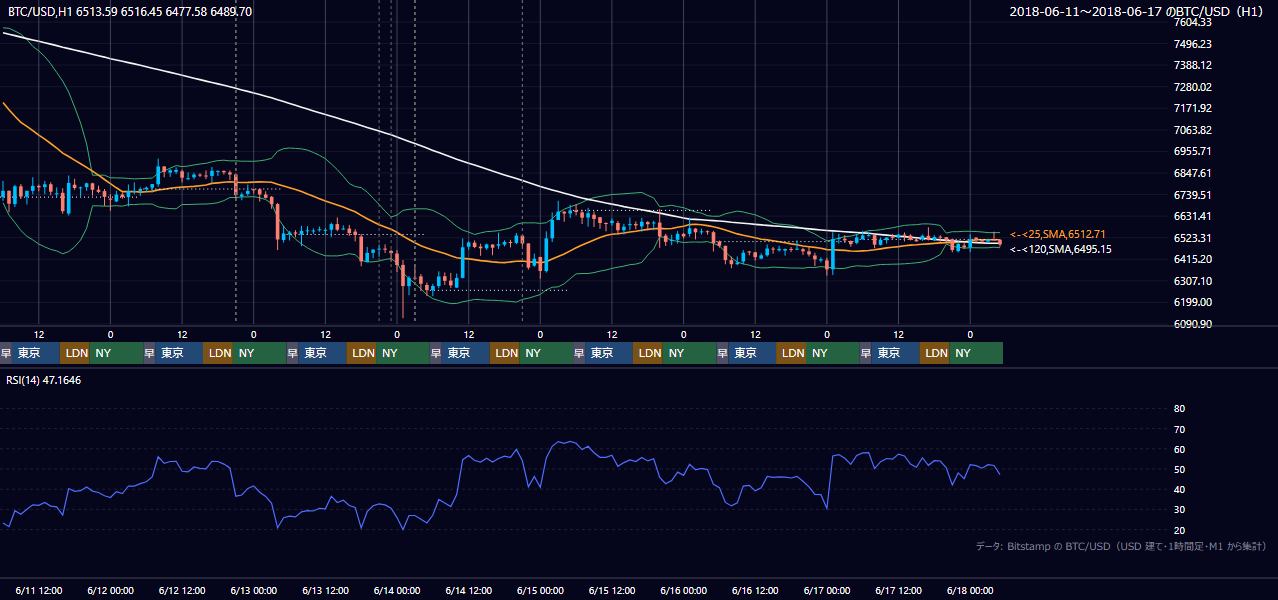Click the 7388.12 price level
The image size is (1278, 600).
coord(1193,65)
